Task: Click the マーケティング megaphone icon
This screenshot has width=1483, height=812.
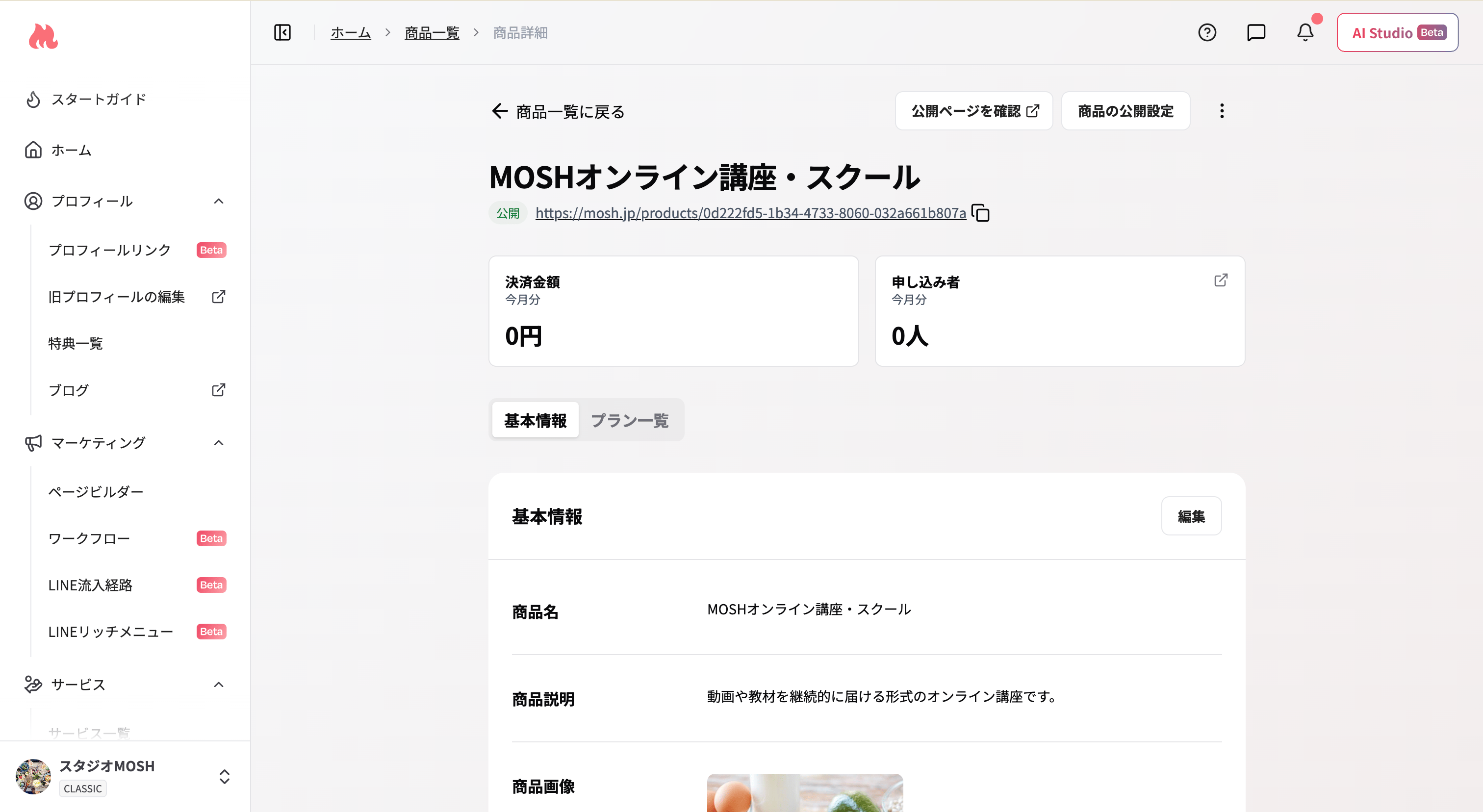Action: coord(33,443)
